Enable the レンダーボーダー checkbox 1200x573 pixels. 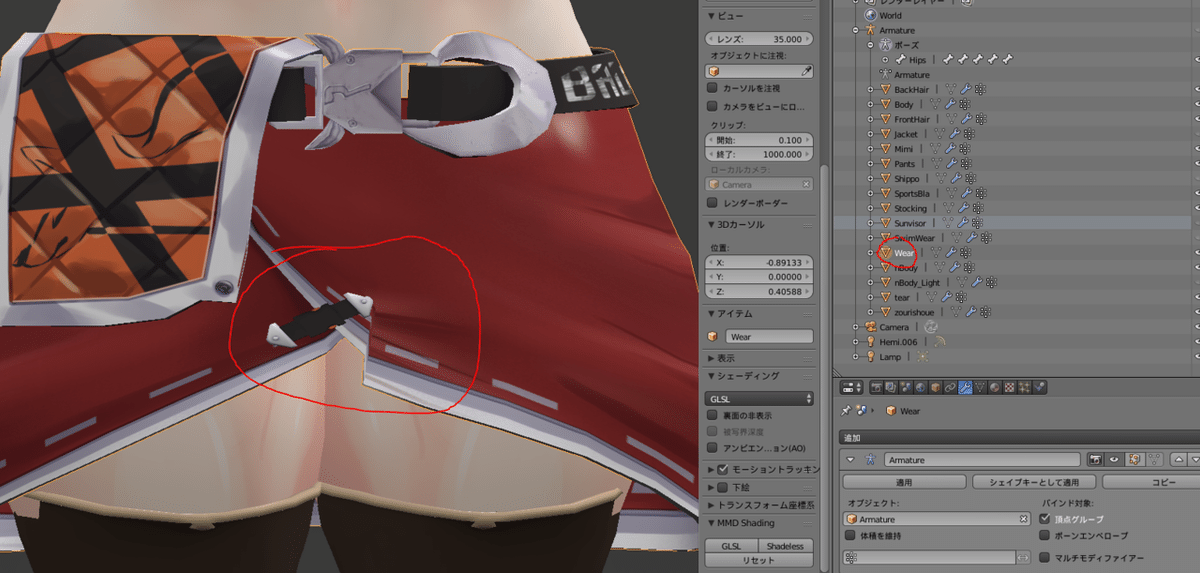click(x=712, y=202)
